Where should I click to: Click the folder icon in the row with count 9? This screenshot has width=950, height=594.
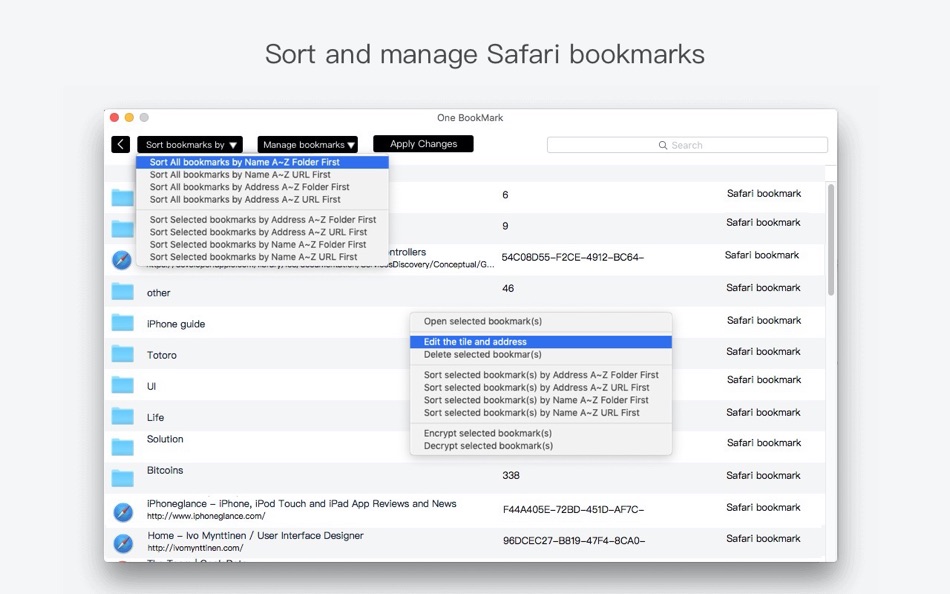122,229
